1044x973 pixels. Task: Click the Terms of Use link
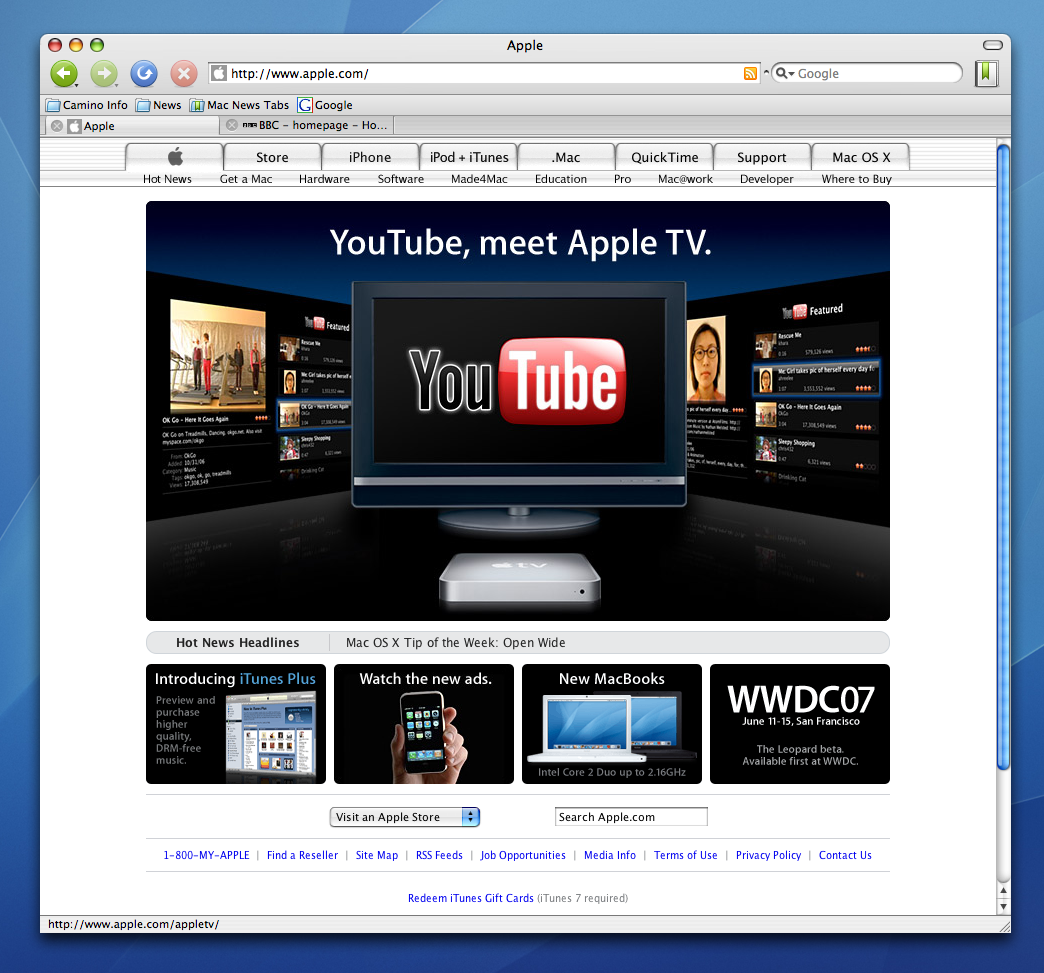pos(686,855)
